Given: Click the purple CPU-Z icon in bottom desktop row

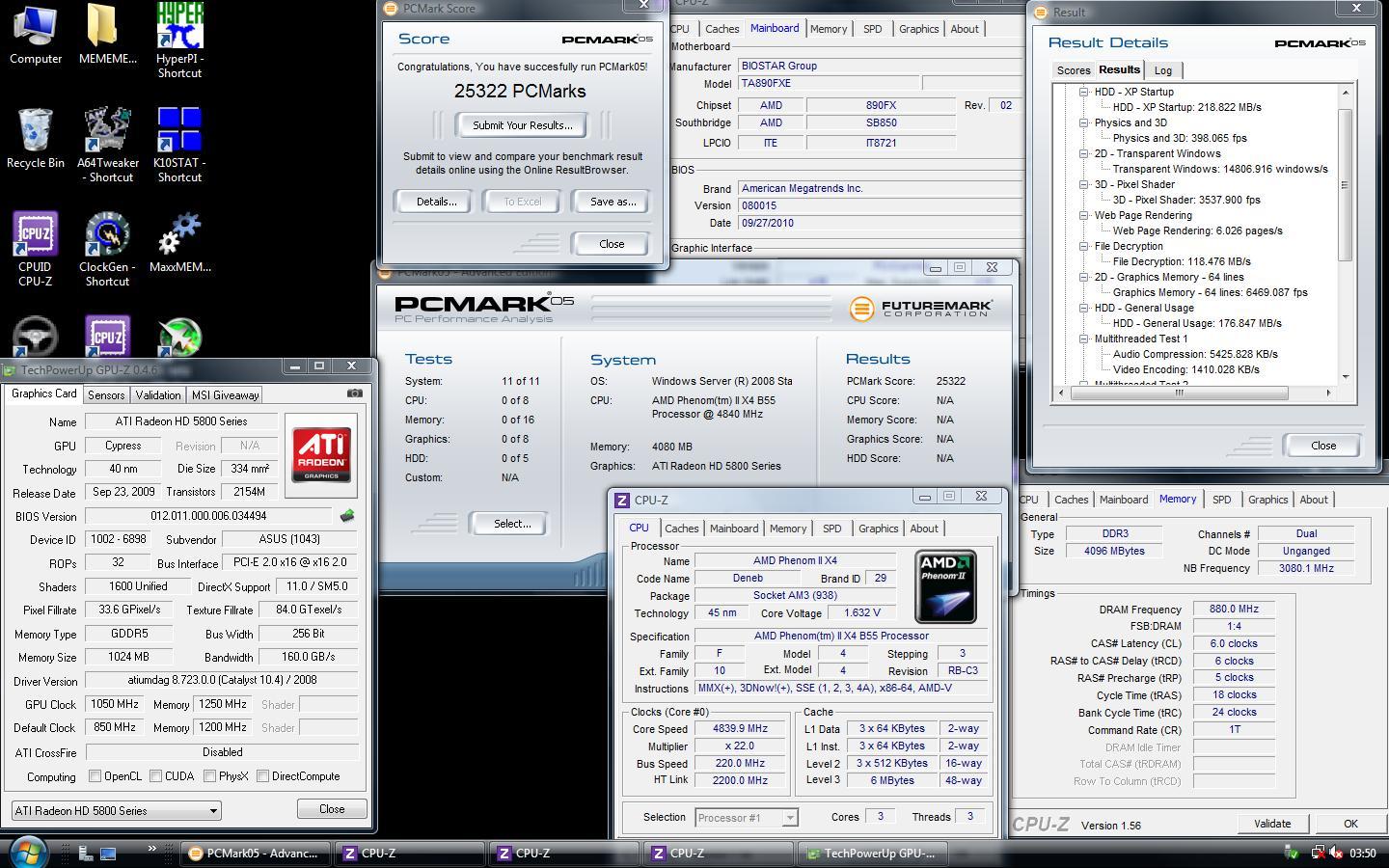Looking at the screenshot, I should (x=107, y=338).
